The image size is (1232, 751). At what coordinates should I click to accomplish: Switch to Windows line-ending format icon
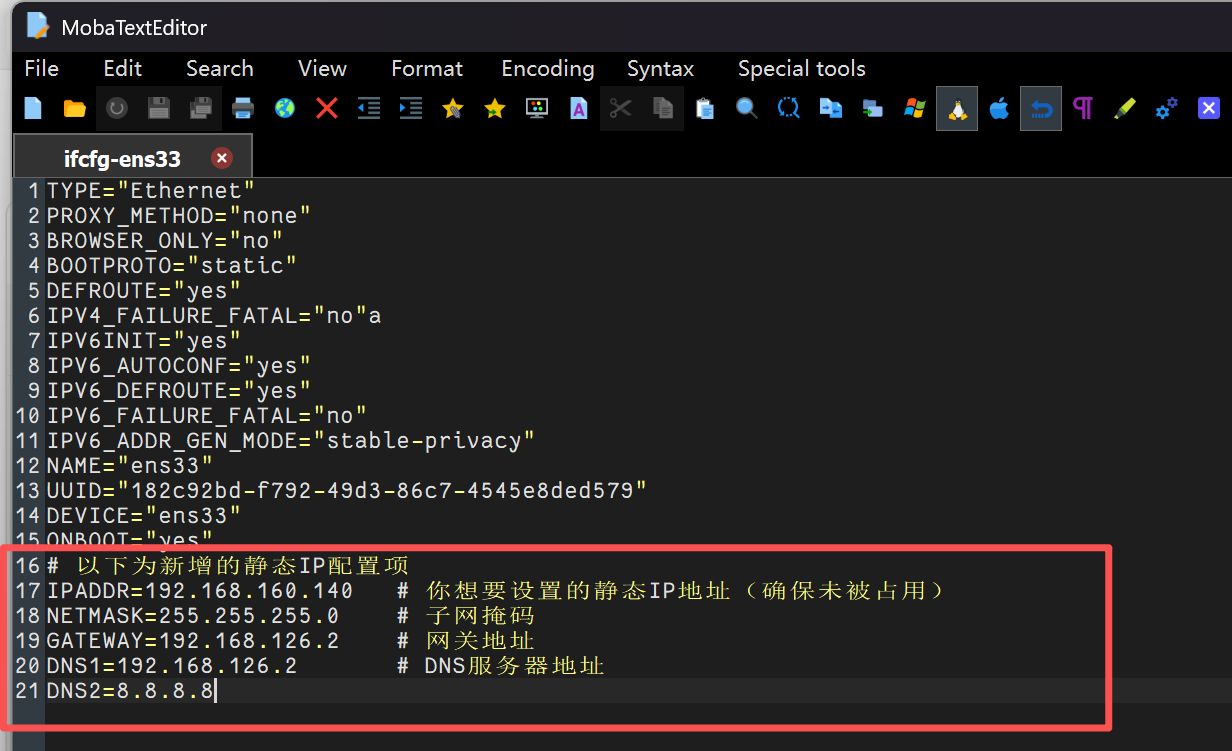pos(915,108)
